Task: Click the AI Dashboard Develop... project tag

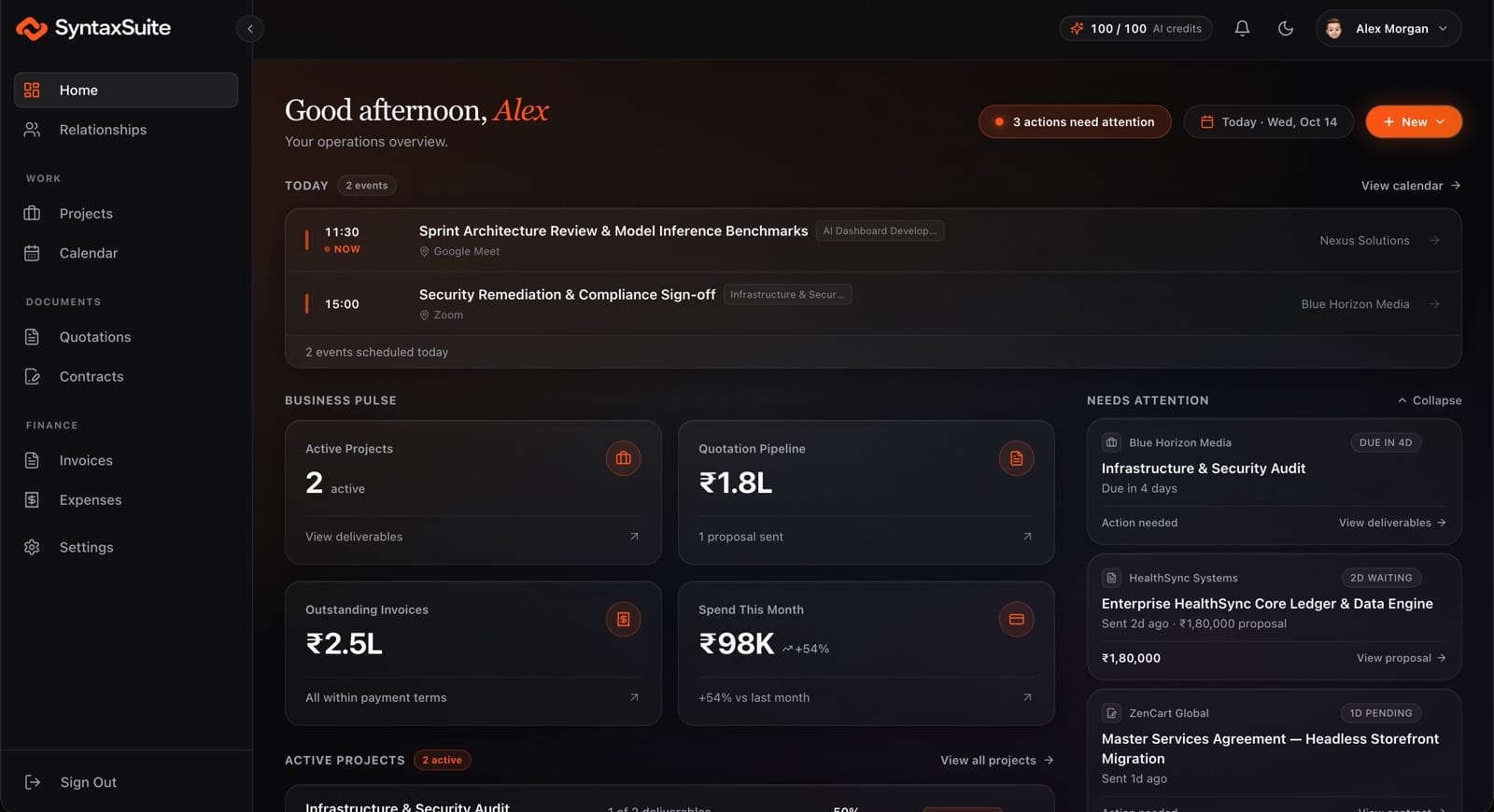Action: [880, 231]
